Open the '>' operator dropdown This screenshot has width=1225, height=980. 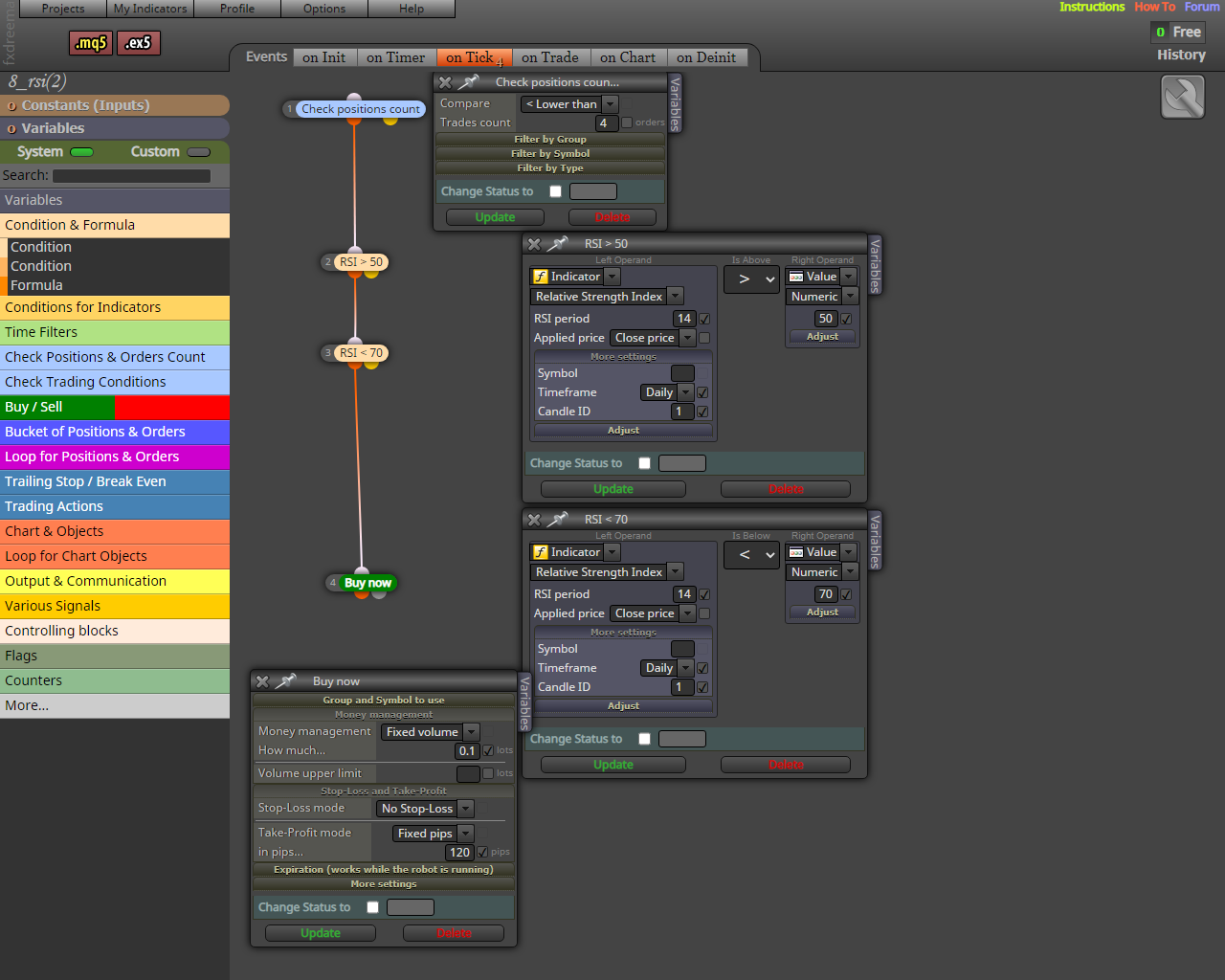tap(751, 279)
